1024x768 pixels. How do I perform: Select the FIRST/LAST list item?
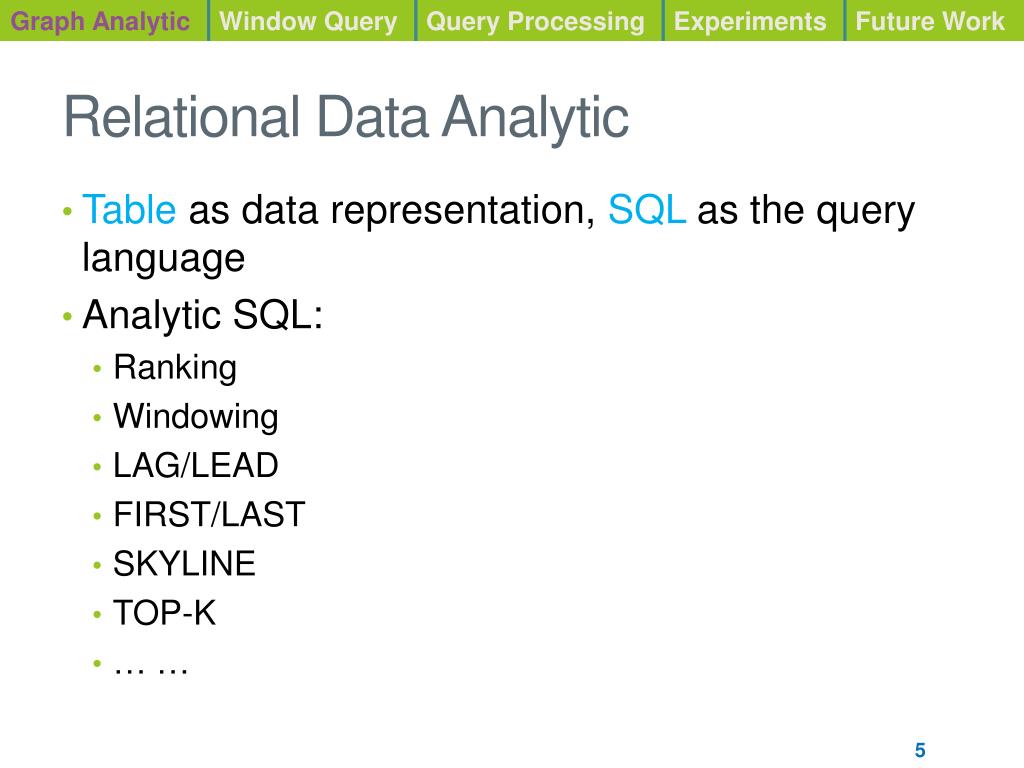[209, 515]
